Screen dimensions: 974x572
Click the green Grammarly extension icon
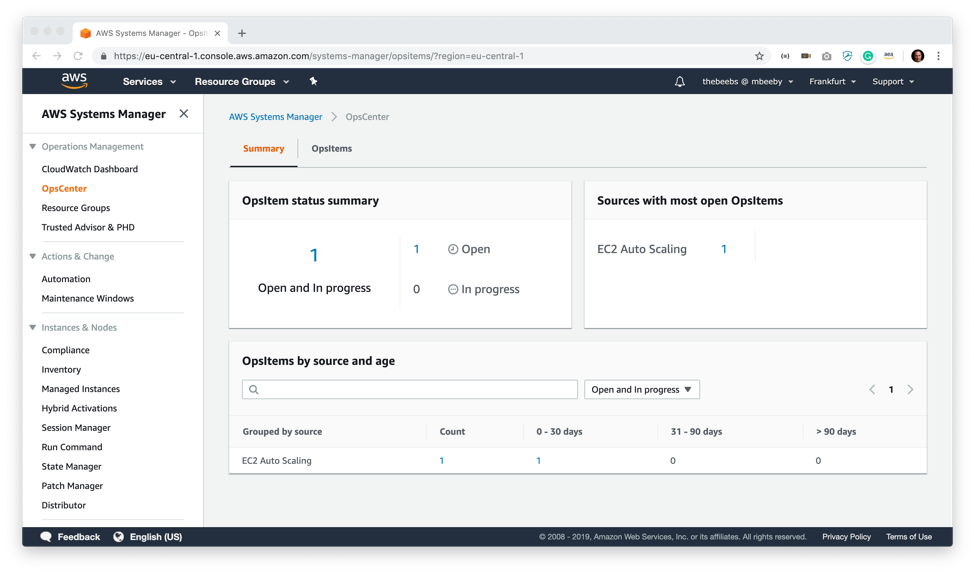(x=868, y=56)
